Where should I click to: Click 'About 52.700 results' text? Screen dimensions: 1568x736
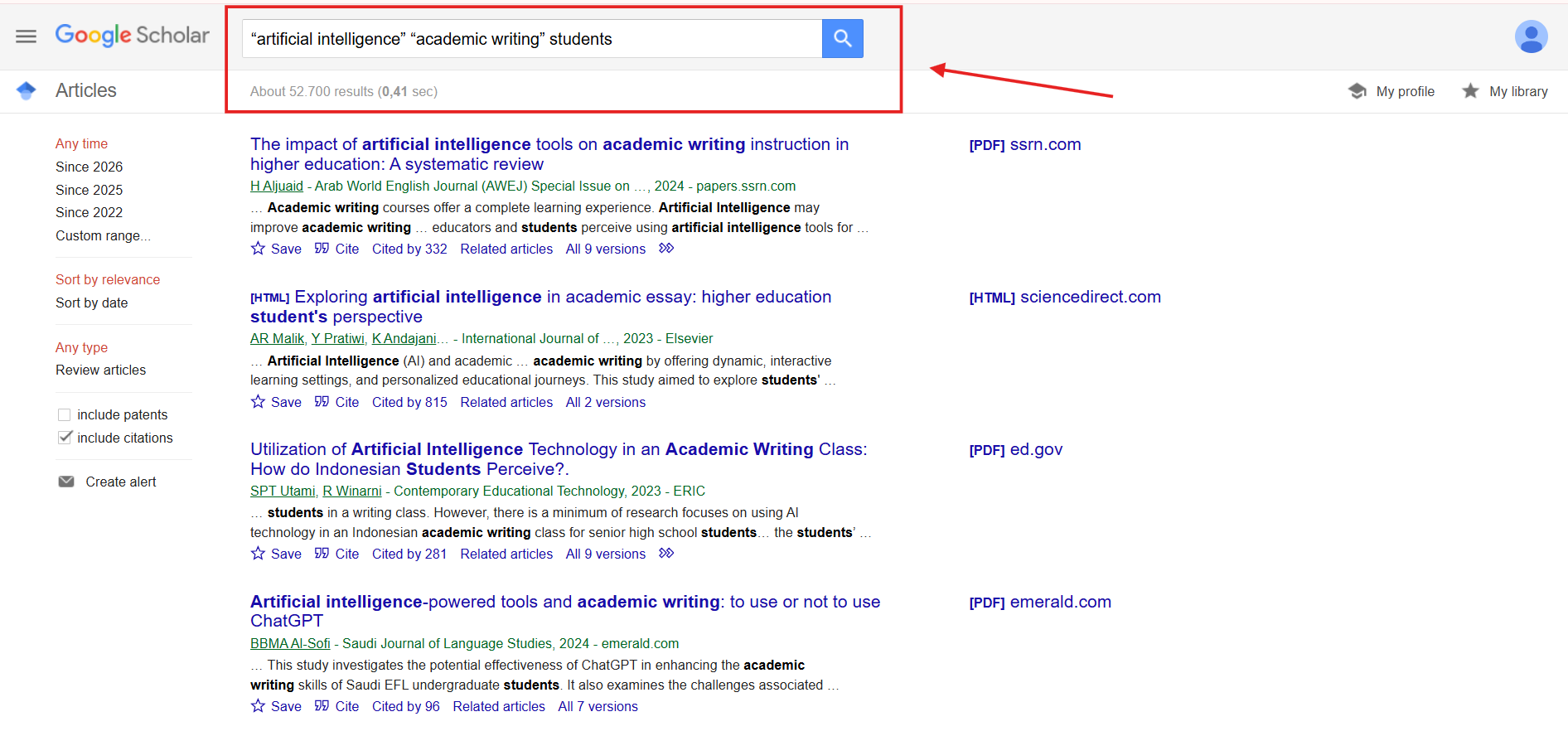point(312,91)
